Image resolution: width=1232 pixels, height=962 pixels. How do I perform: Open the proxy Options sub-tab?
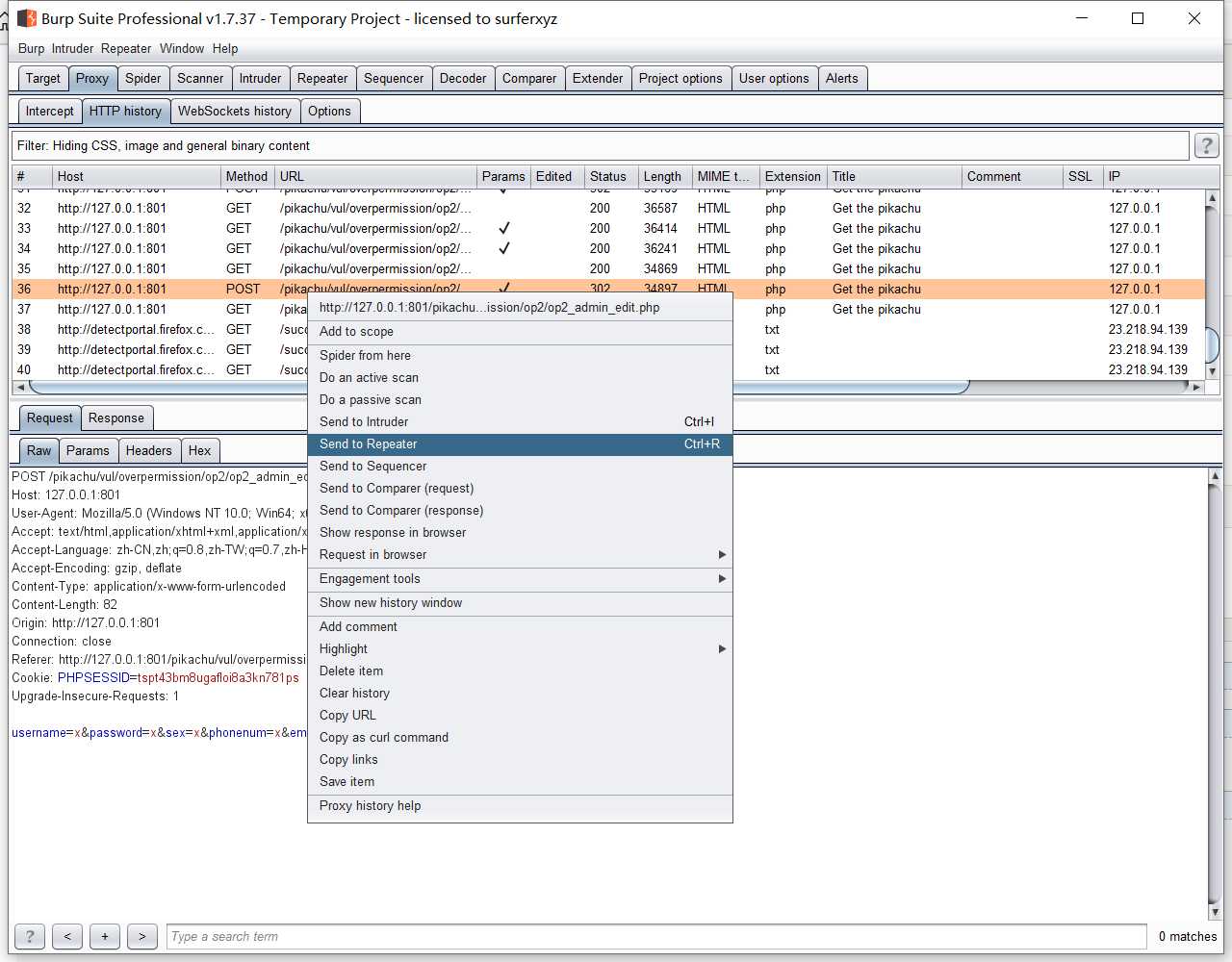[329, 111]
